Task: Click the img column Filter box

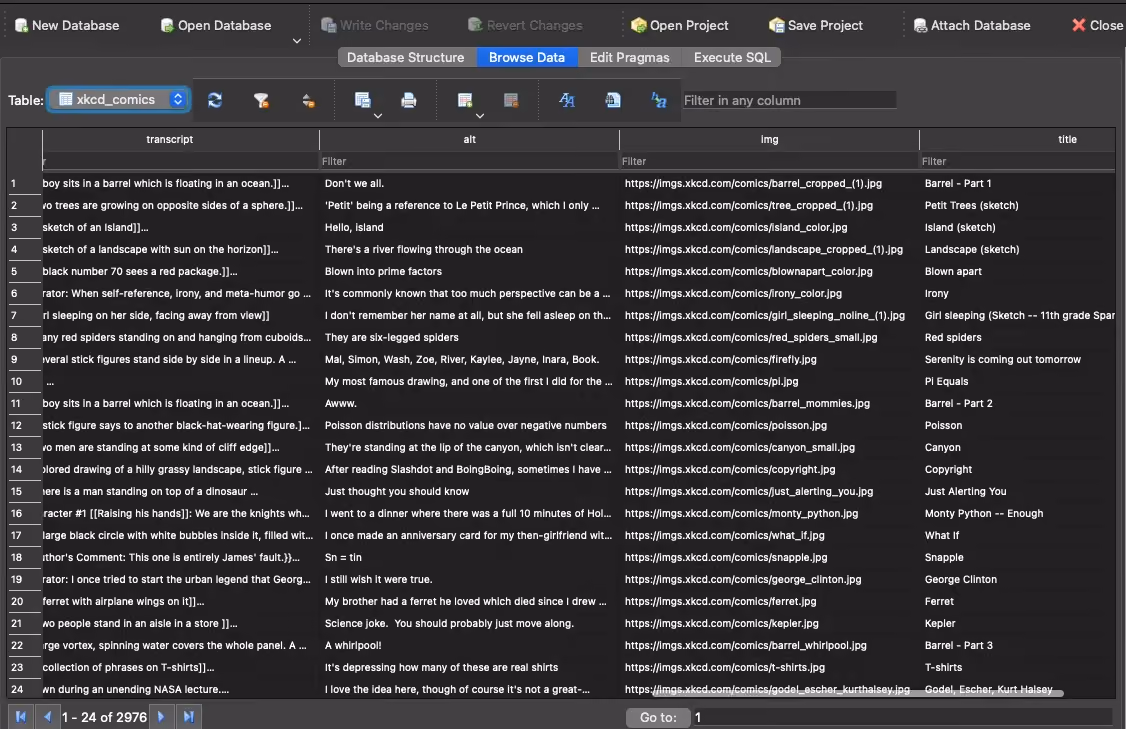Action: [x=769, y=162]
